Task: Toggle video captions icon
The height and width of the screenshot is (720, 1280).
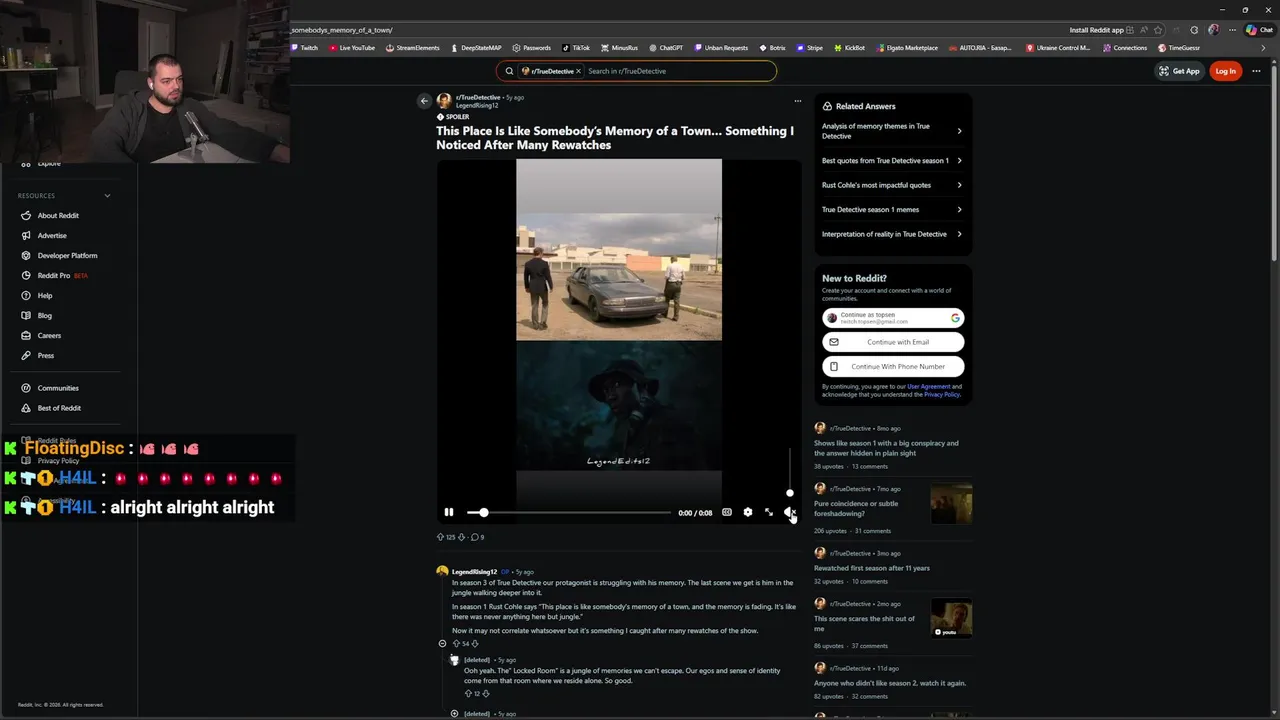Action: click(x=727, y=512)
